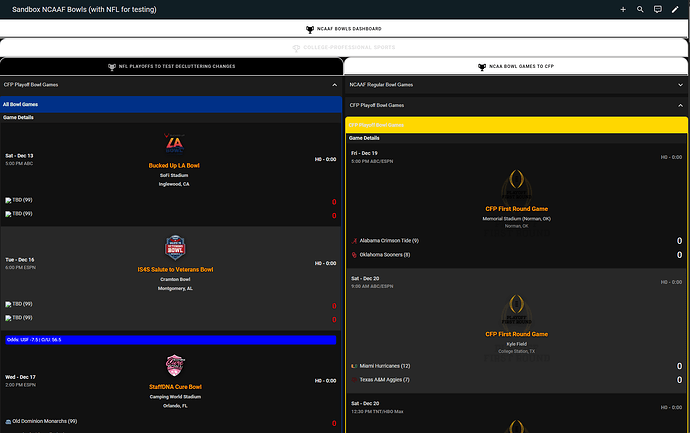
Task: Click SoFi Stadium venue text
Action: [x=174, y=176]
